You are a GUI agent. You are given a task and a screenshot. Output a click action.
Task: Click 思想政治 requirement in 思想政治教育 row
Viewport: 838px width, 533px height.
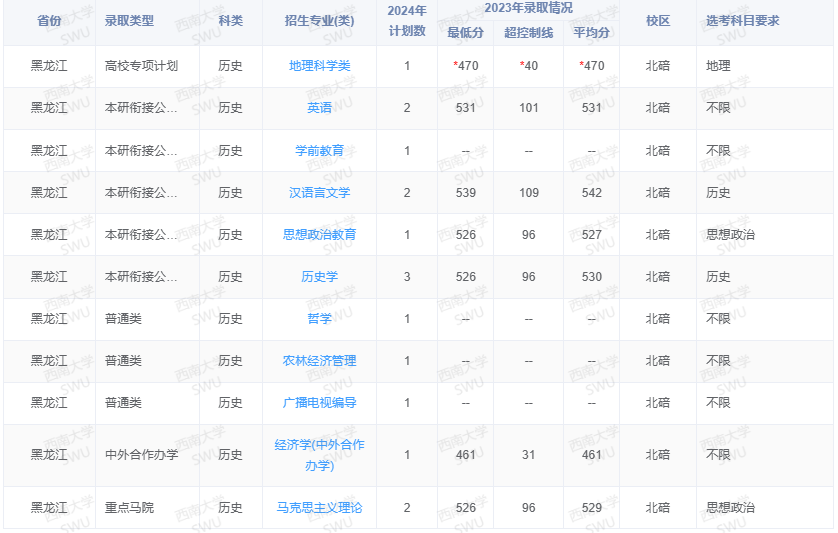pyautogui.click(x=731, y=235)
